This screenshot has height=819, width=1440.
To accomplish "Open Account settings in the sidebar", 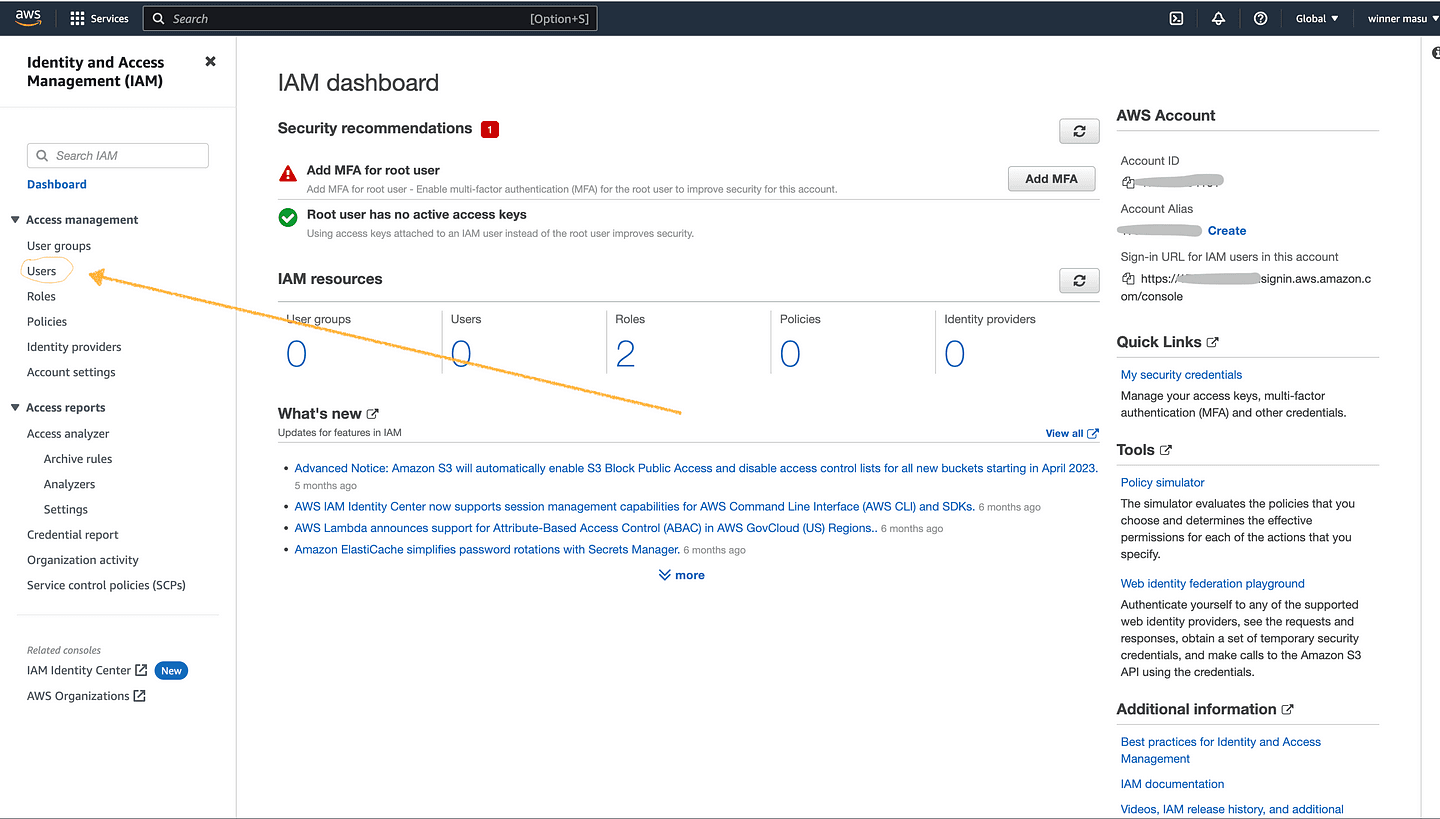I will 71,372.
